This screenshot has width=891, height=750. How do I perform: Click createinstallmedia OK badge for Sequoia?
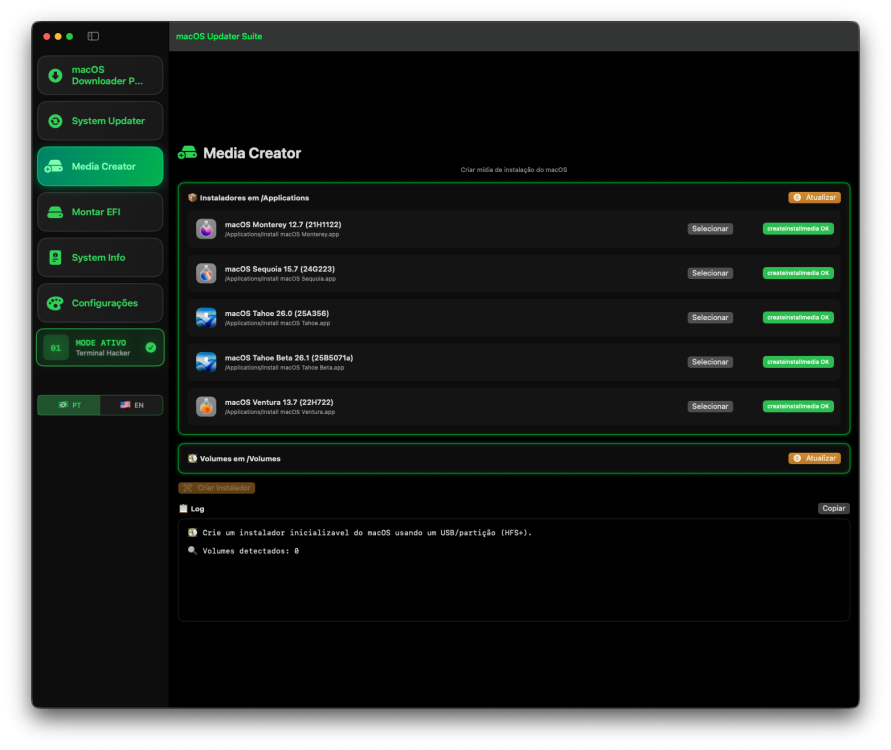tap(798, 273)
